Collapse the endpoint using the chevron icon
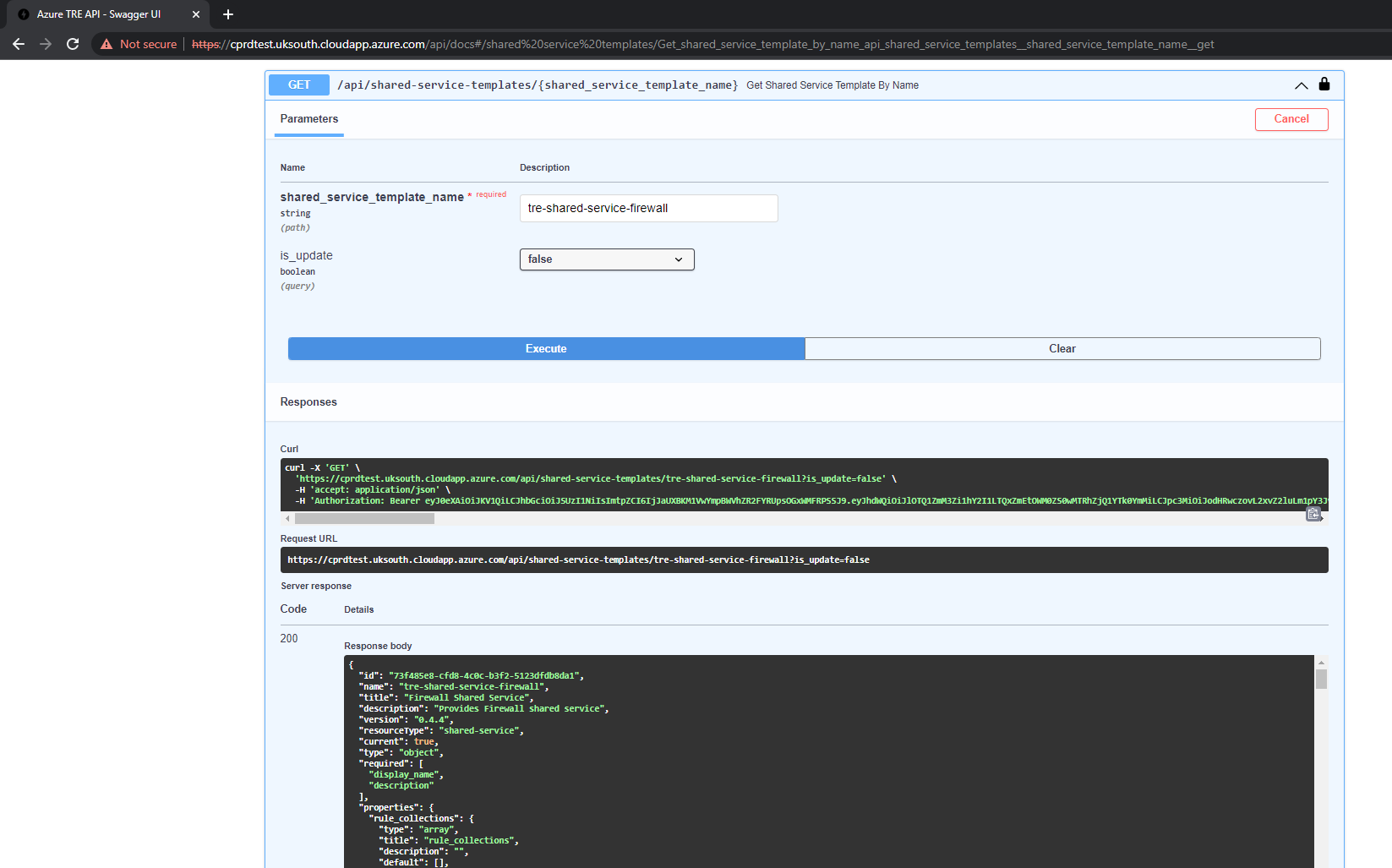The image size is (1392, 868). [1300, 85]
